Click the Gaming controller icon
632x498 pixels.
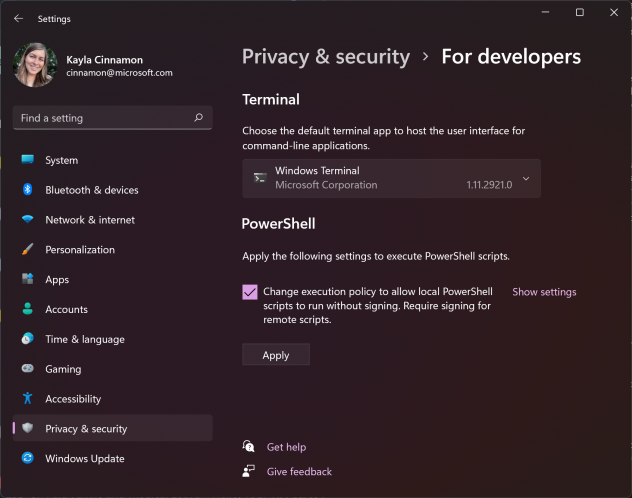27,369
